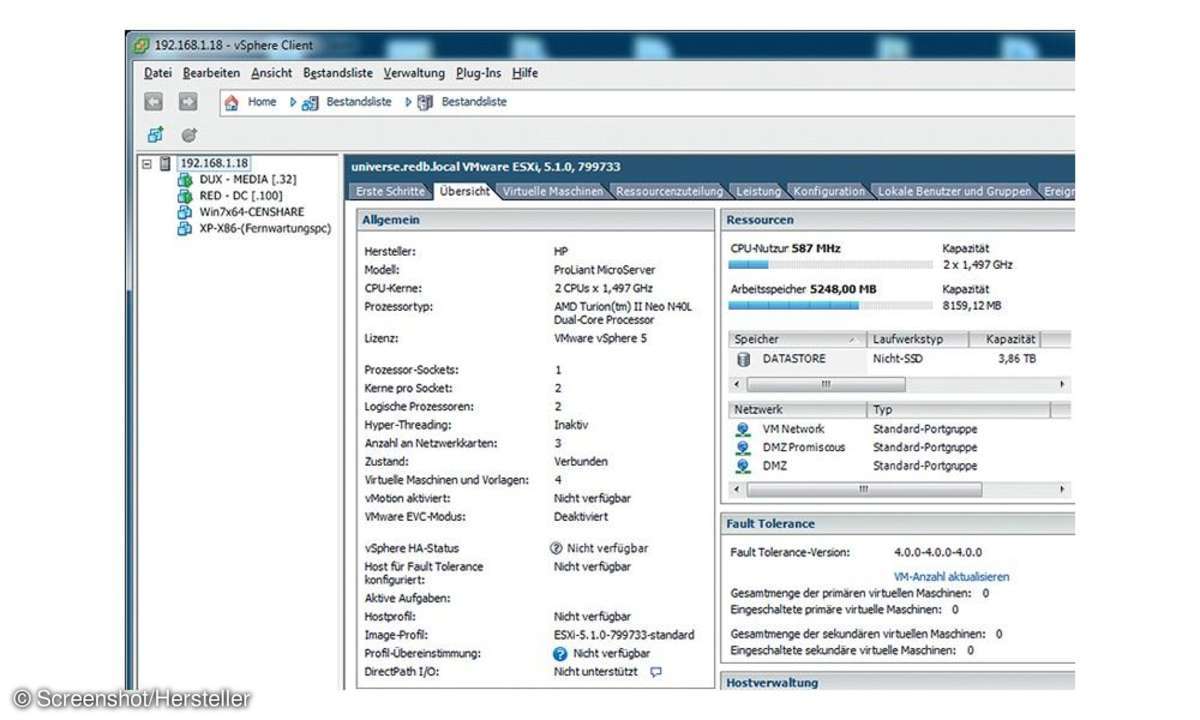Click the DirectPath I/O comment bubble icon
Screen dimensions: 1200x720
click(x=656, y=672)
